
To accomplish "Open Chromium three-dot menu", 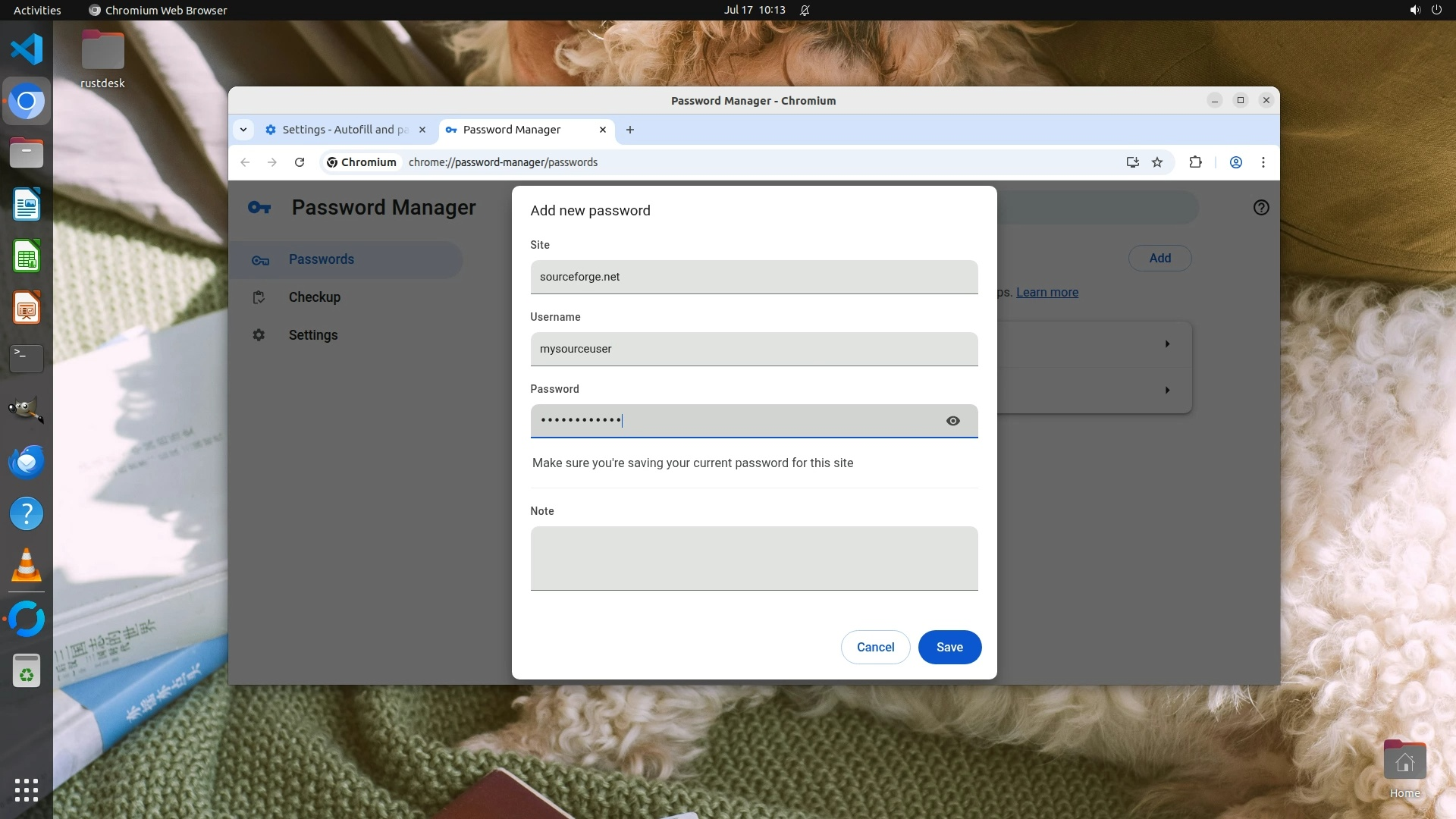I will click(1263, 162).
